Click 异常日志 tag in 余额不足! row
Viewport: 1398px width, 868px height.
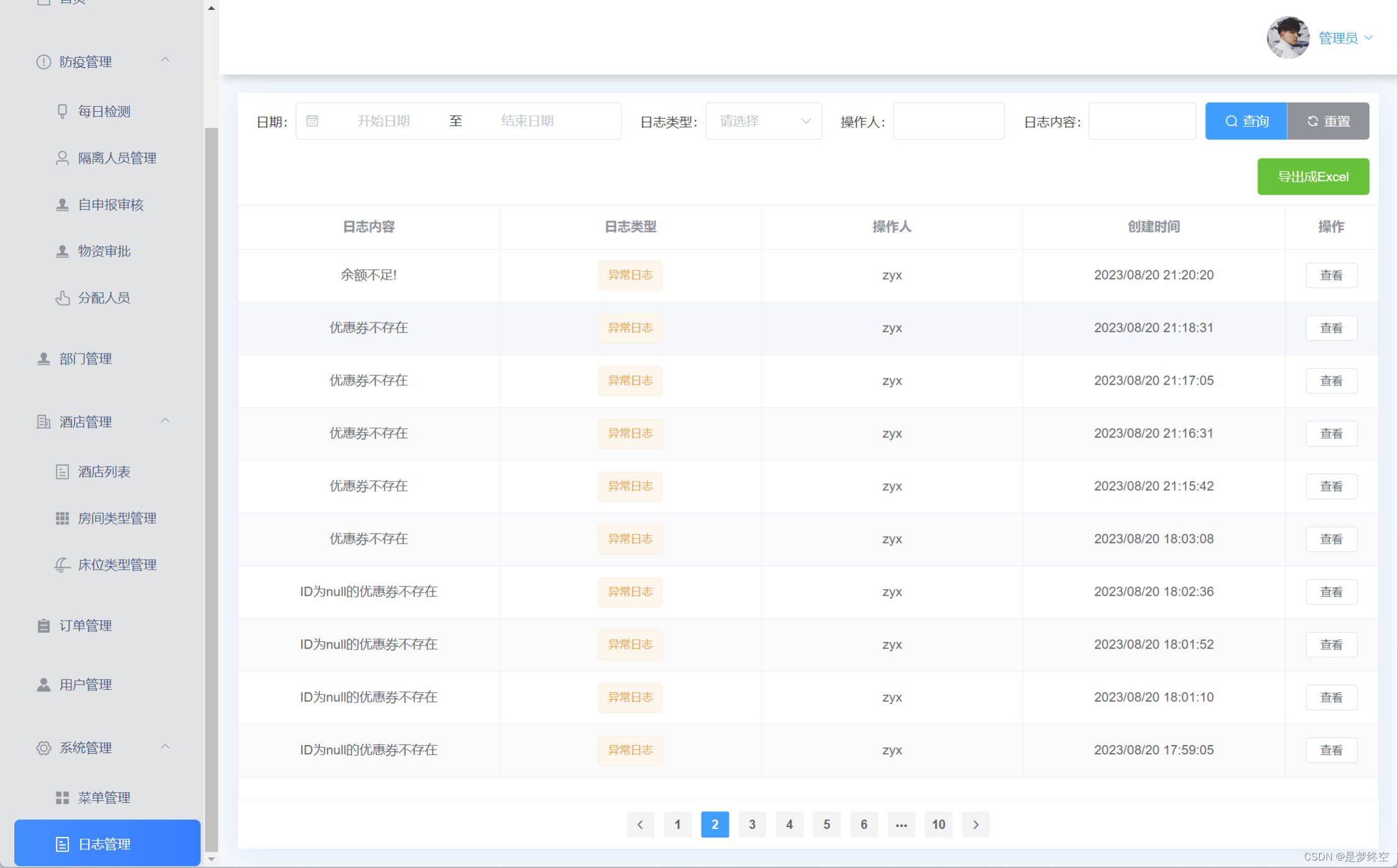pos(630,275)
